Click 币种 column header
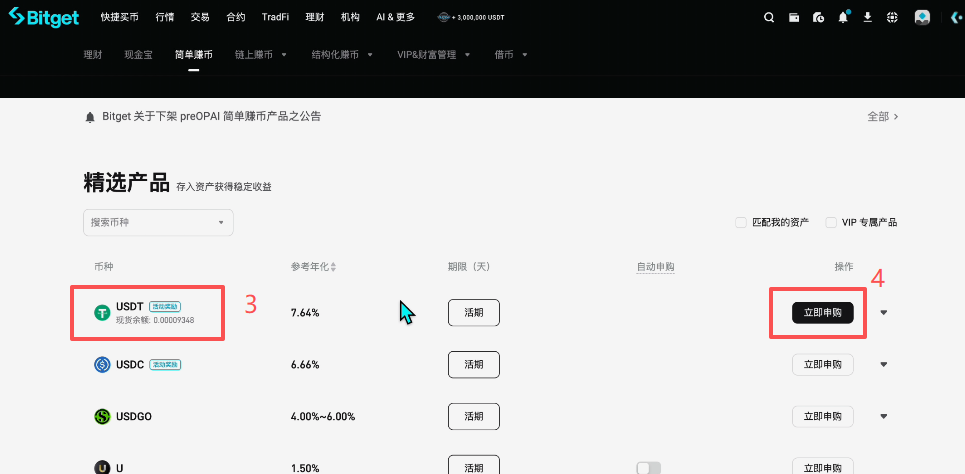Viewport: 965px width, 474px height. coord(104,267)
